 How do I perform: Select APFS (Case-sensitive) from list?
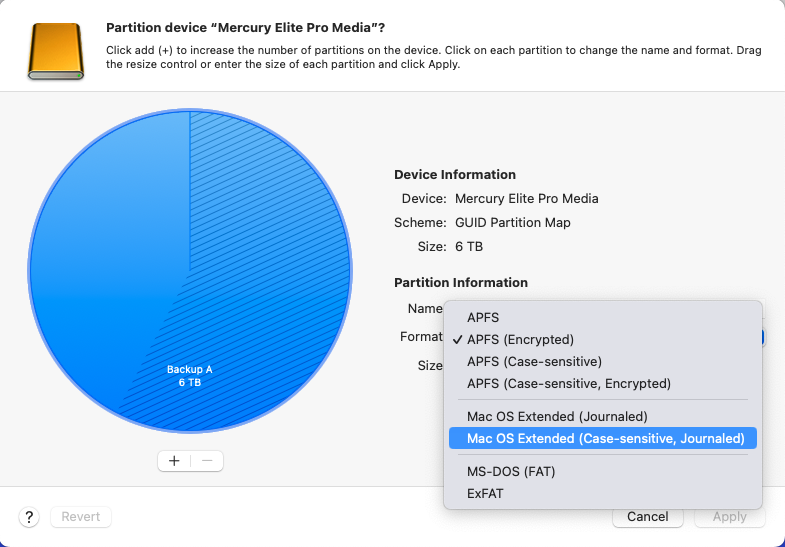click(x=534, y=361)
